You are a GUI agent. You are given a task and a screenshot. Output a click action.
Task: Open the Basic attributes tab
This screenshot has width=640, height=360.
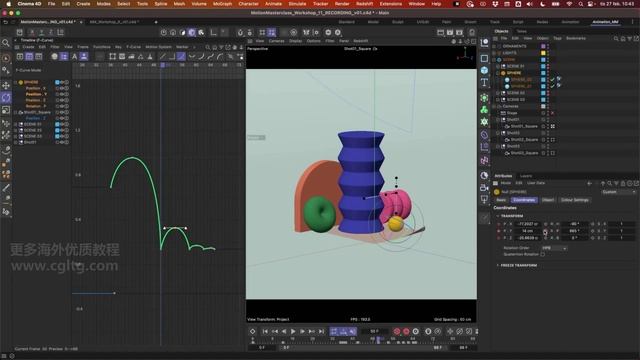click(x=501, y=200)
